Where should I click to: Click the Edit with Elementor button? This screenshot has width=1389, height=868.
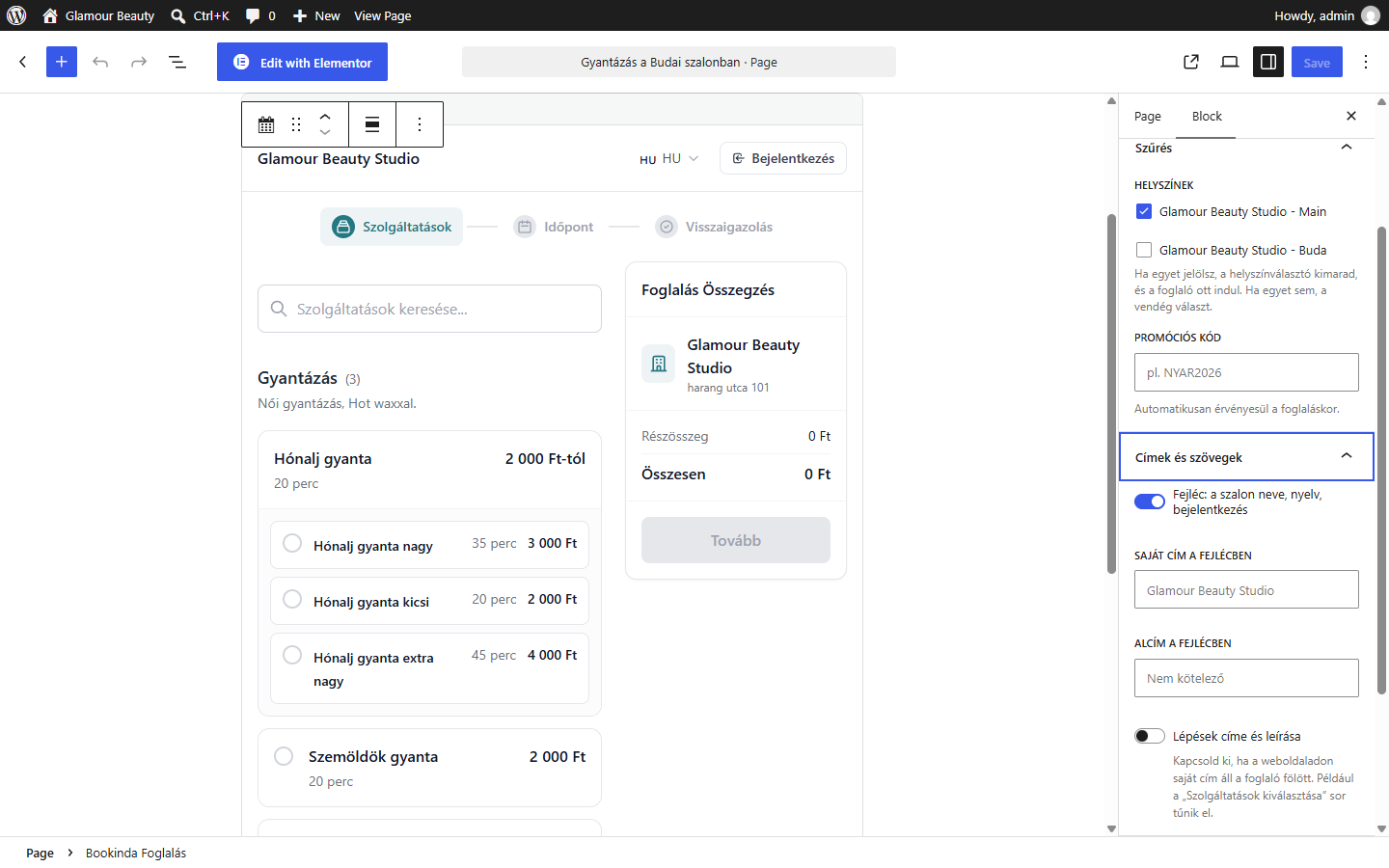[x=302, y=62]
